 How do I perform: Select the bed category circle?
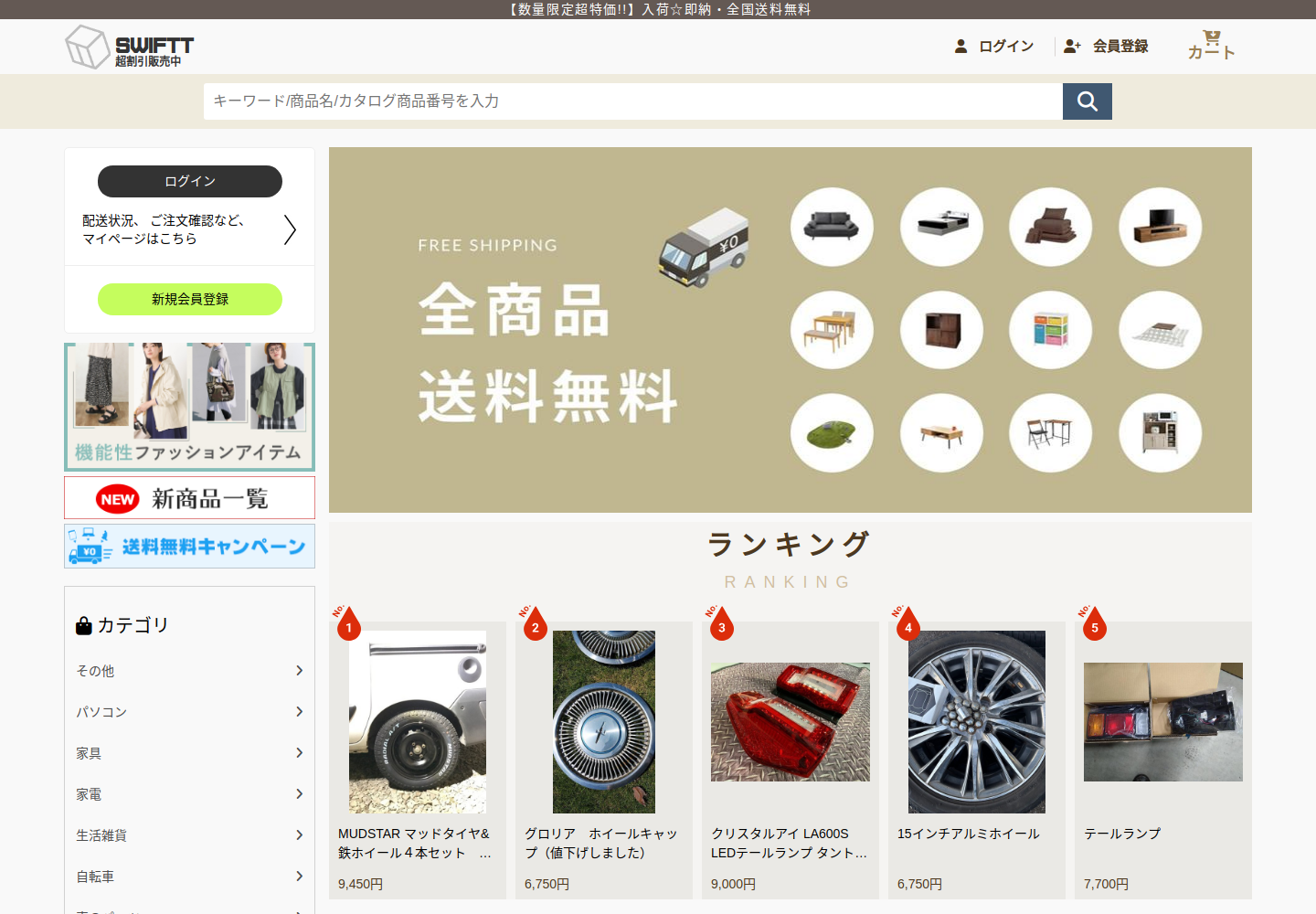click(941, 227)
